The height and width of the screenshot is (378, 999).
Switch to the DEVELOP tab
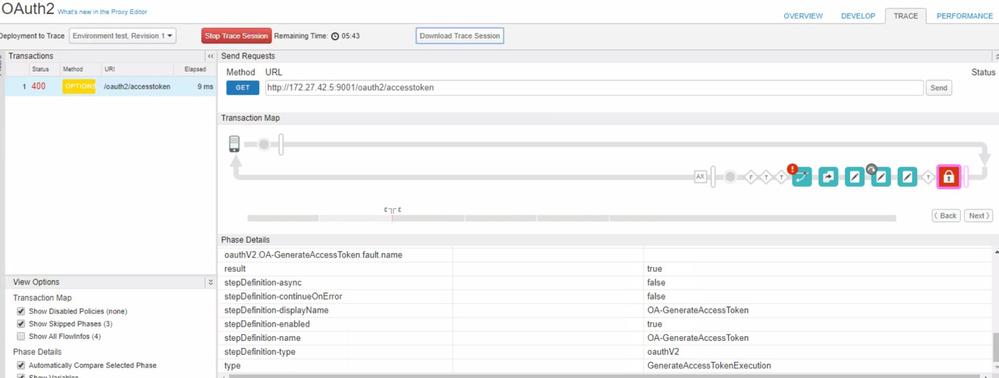pos(858,16)
